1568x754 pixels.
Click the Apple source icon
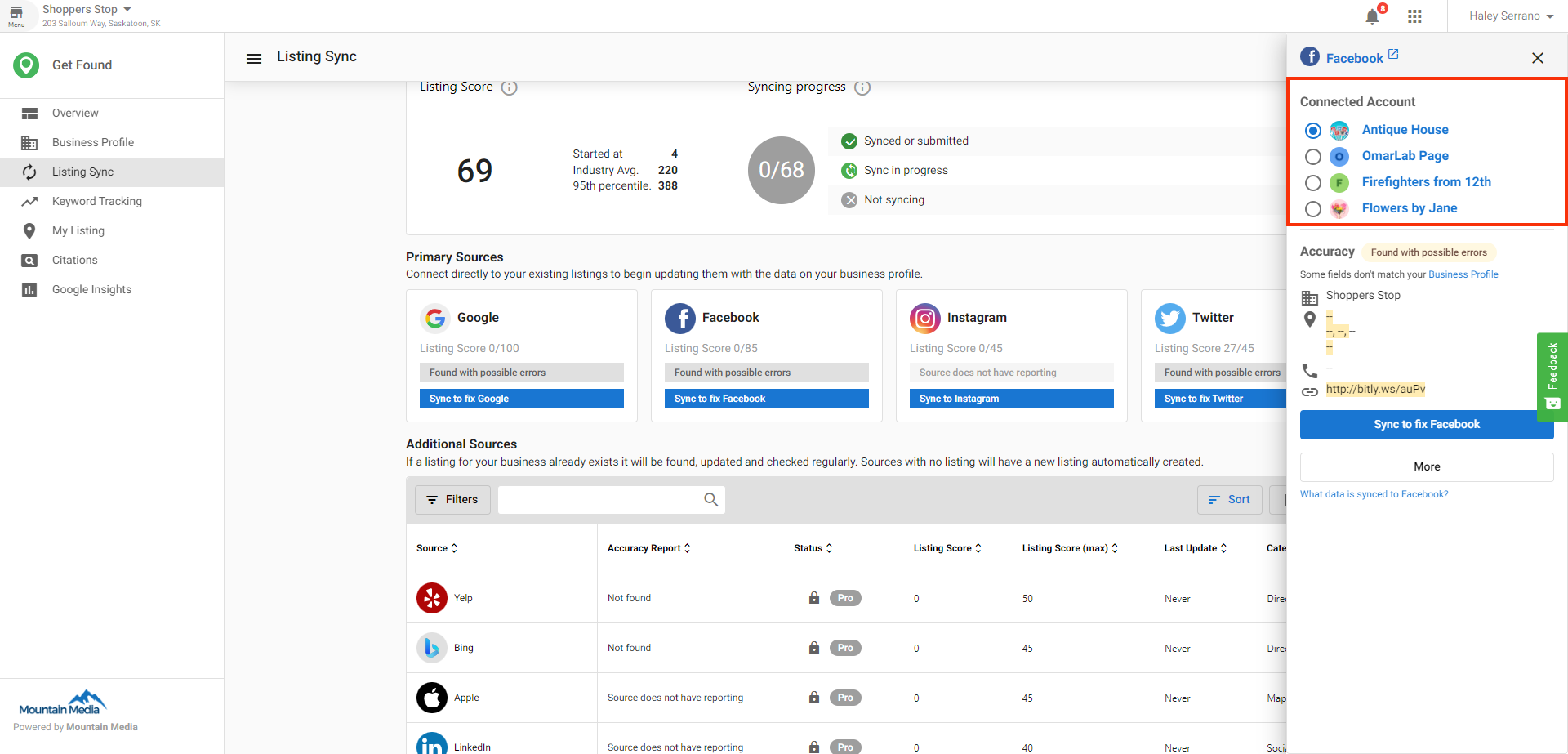click(x=432, y=698)
